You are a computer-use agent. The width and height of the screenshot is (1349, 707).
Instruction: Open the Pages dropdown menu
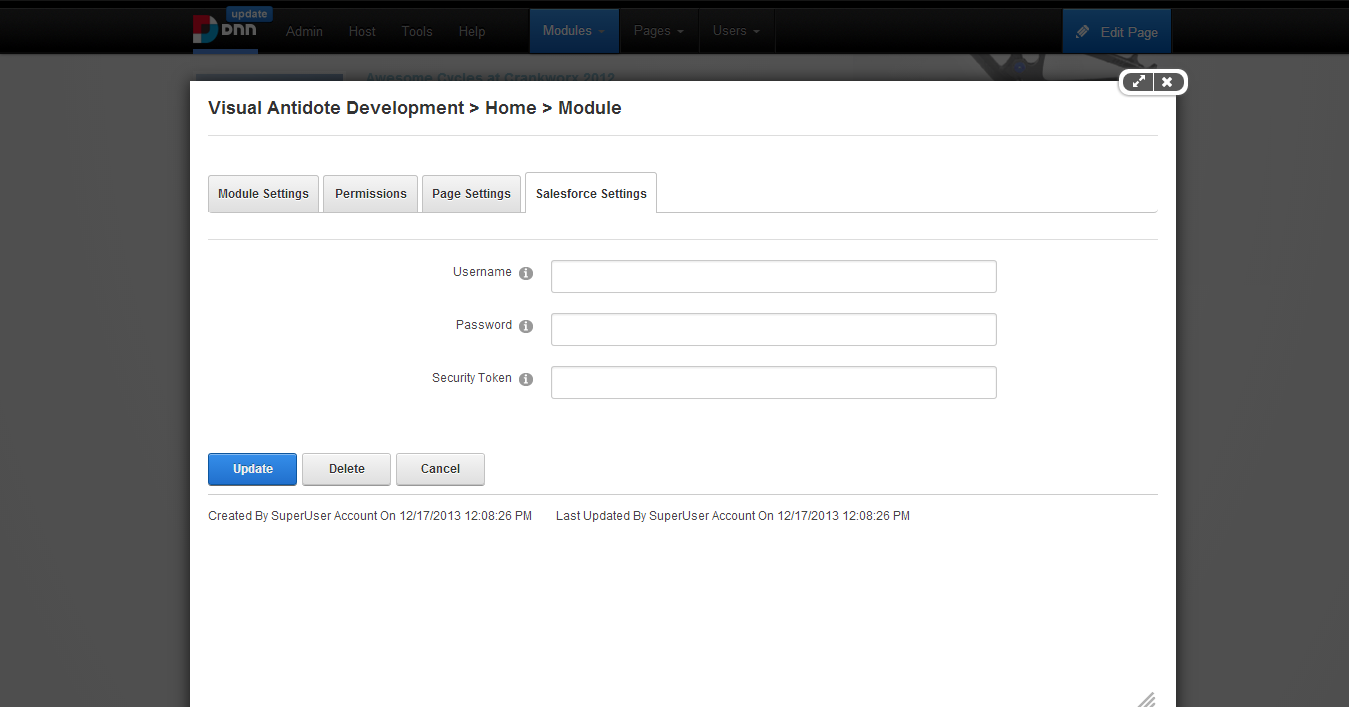659,31
